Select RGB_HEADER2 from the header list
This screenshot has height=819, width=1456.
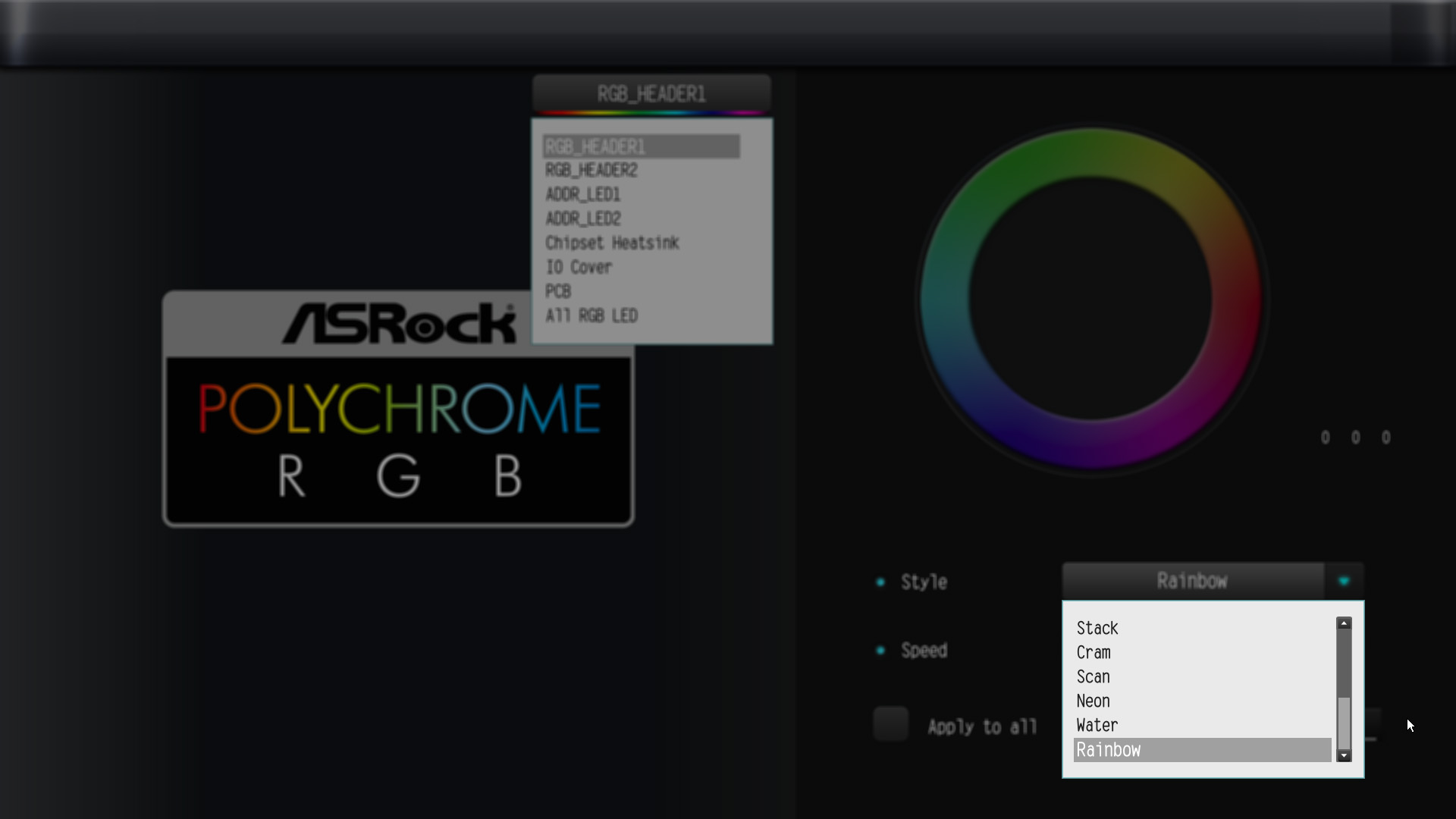point(591,170)
